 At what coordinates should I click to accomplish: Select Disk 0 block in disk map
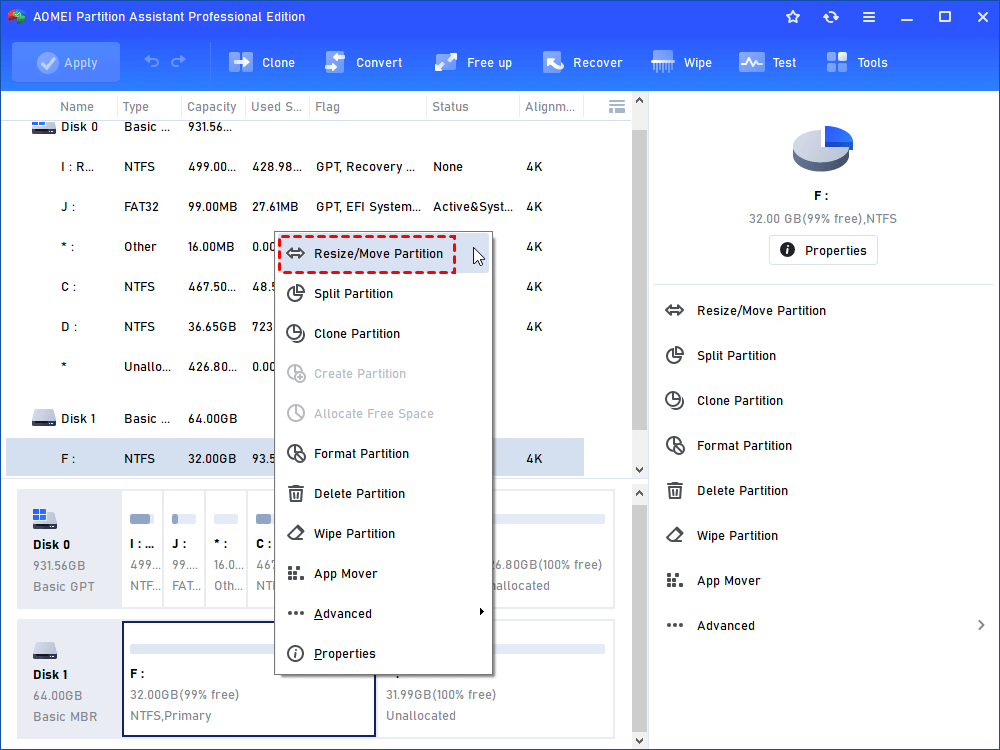69,549
